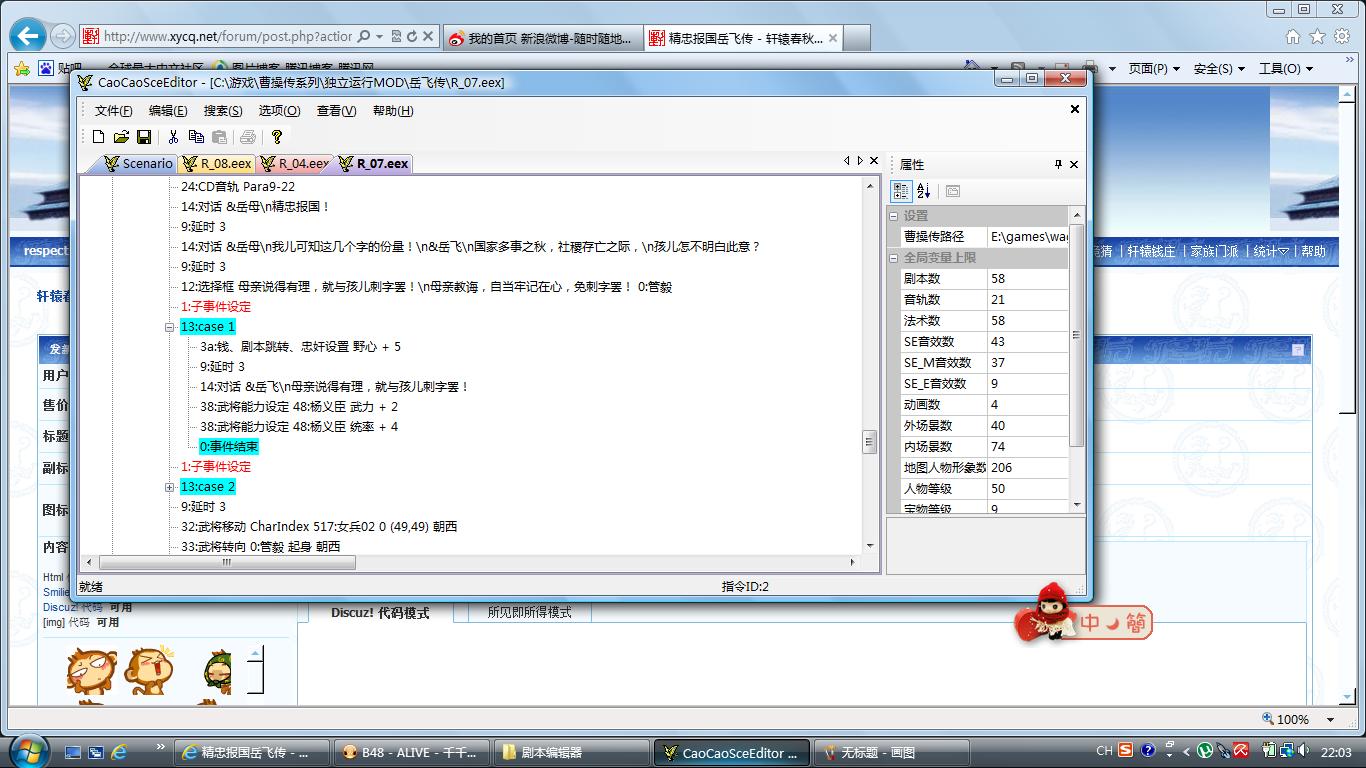Open the 文件(F) menu

(x=113, y=111)
